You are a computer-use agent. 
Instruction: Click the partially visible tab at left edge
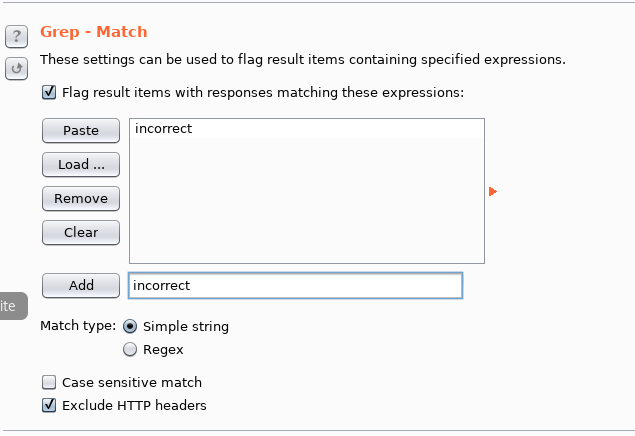point(10,306)
